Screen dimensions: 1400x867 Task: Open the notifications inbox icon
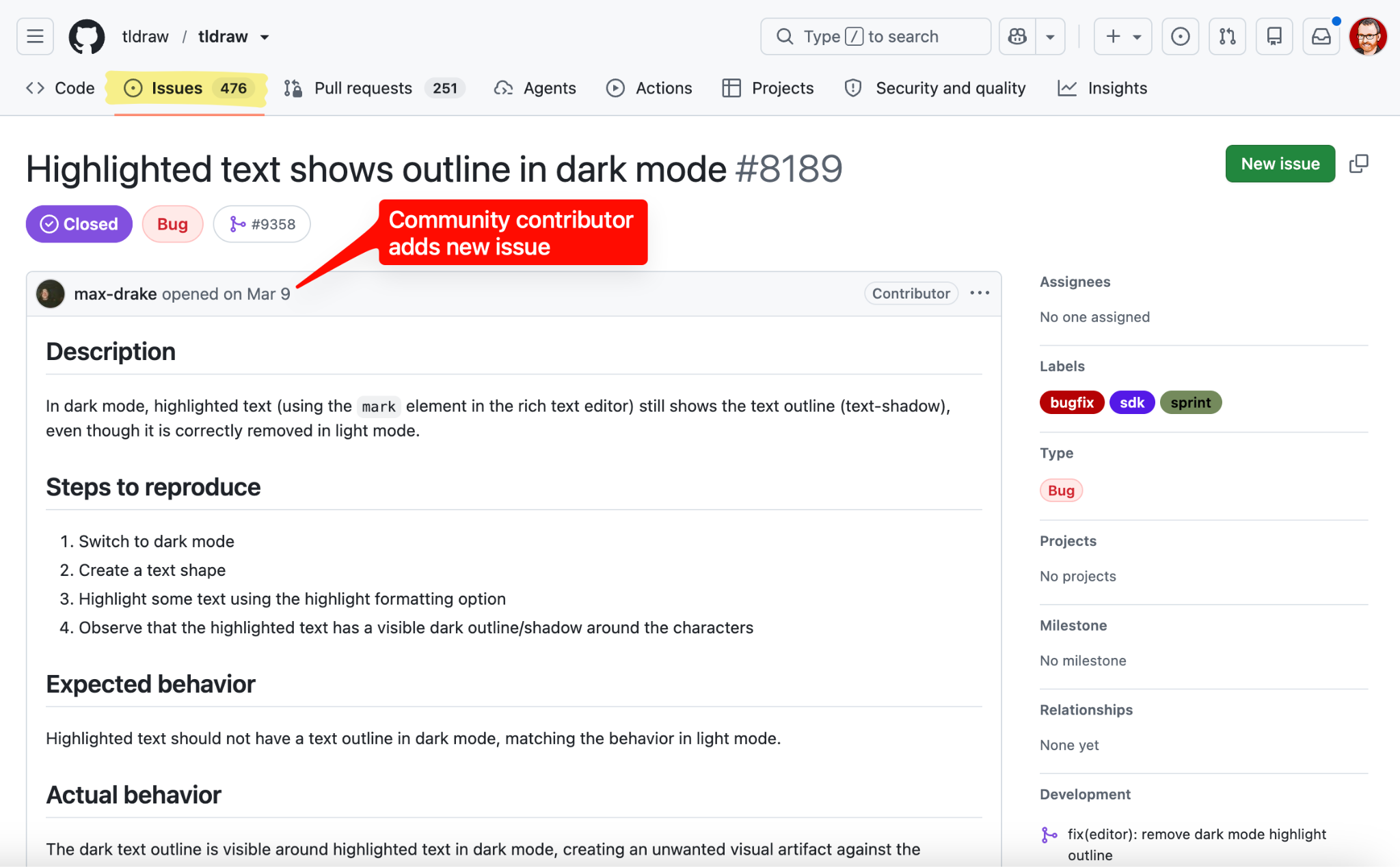[1321, 36]
